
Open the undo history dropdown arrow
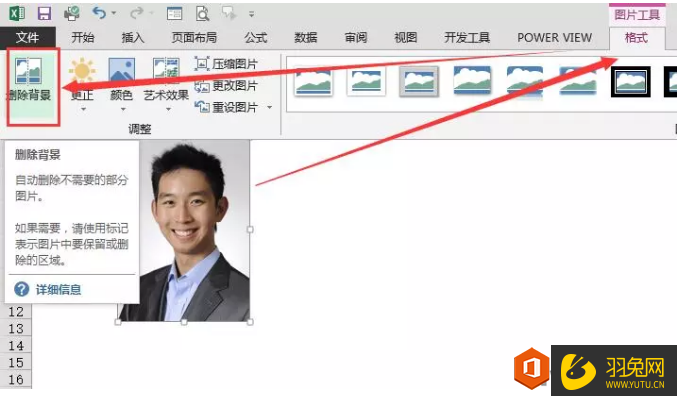tap(114, 14)
